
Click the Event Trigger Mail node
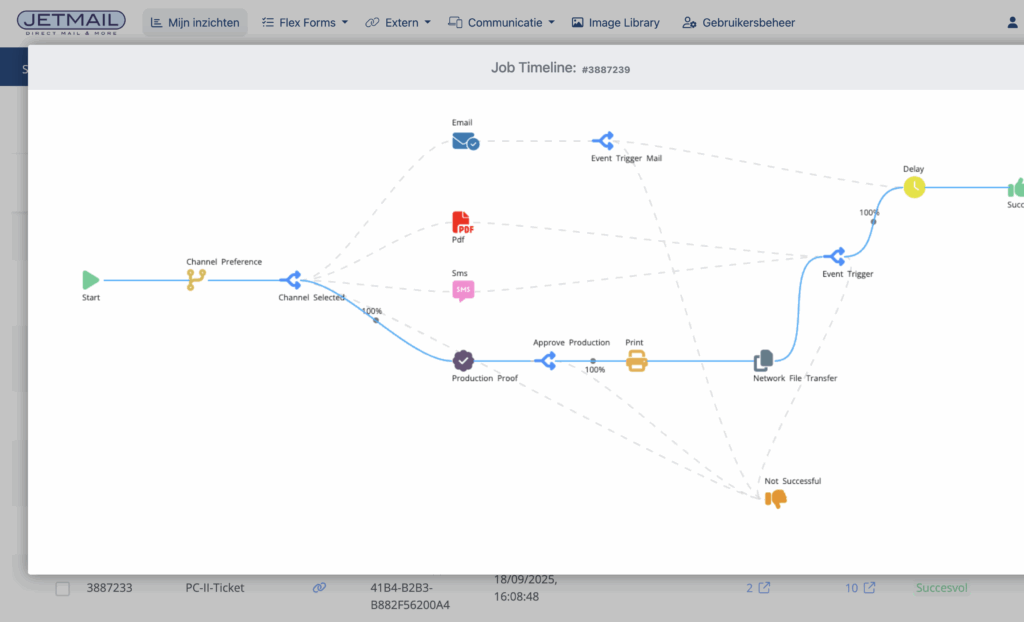(x=602, y=141)
